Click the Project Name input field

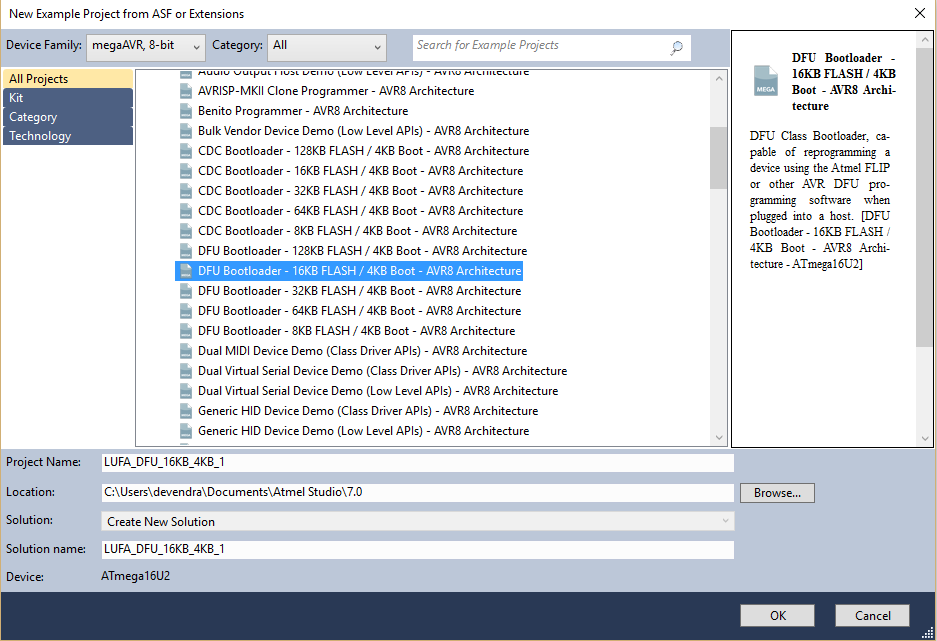pyautogui.click(x=418, y=462)
